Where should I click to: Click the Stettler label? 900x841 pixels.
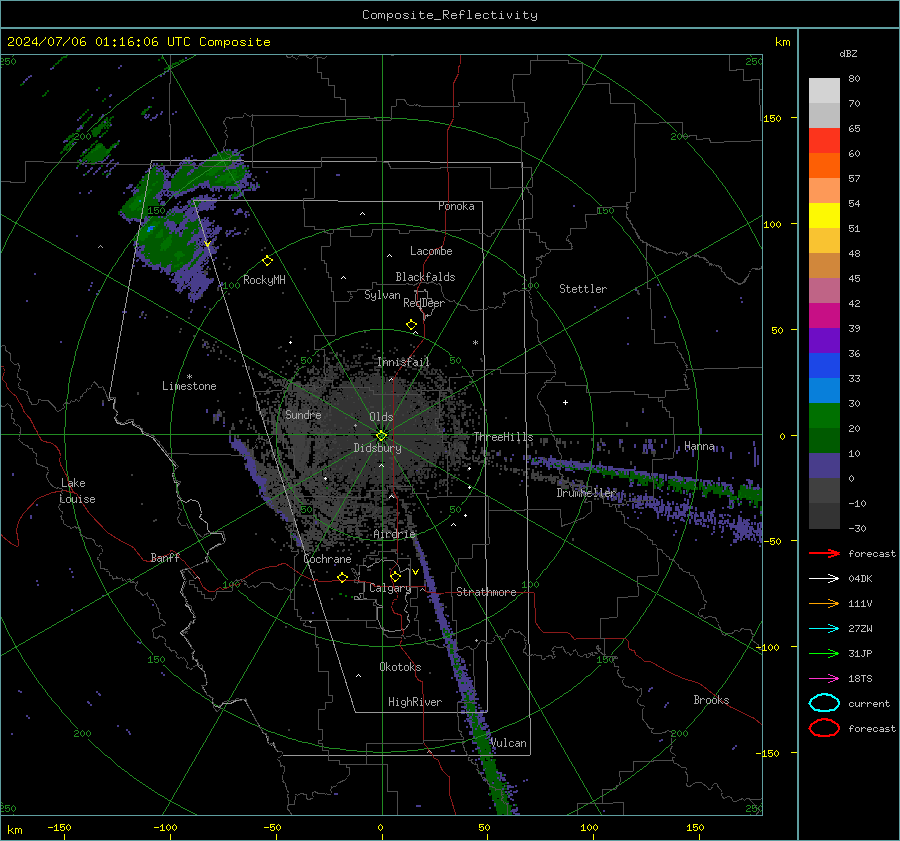[x=583, y=289]
